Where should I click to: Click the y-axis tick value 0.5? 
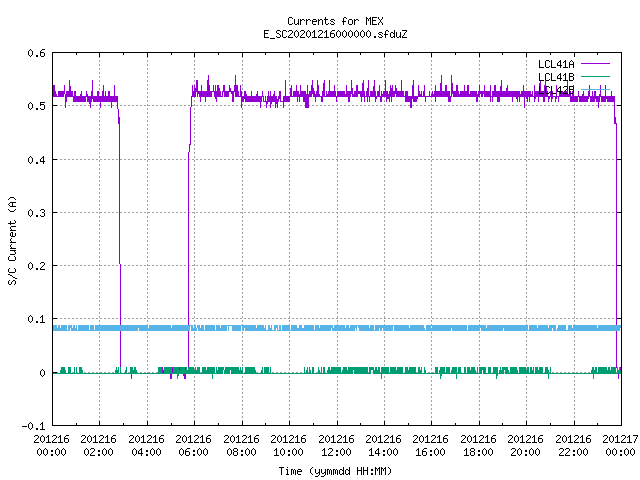point(36,106)
